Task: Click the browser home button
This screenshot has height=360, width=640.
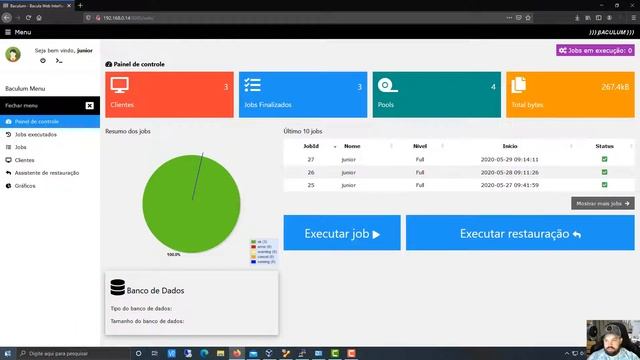Action: (39, 18)
